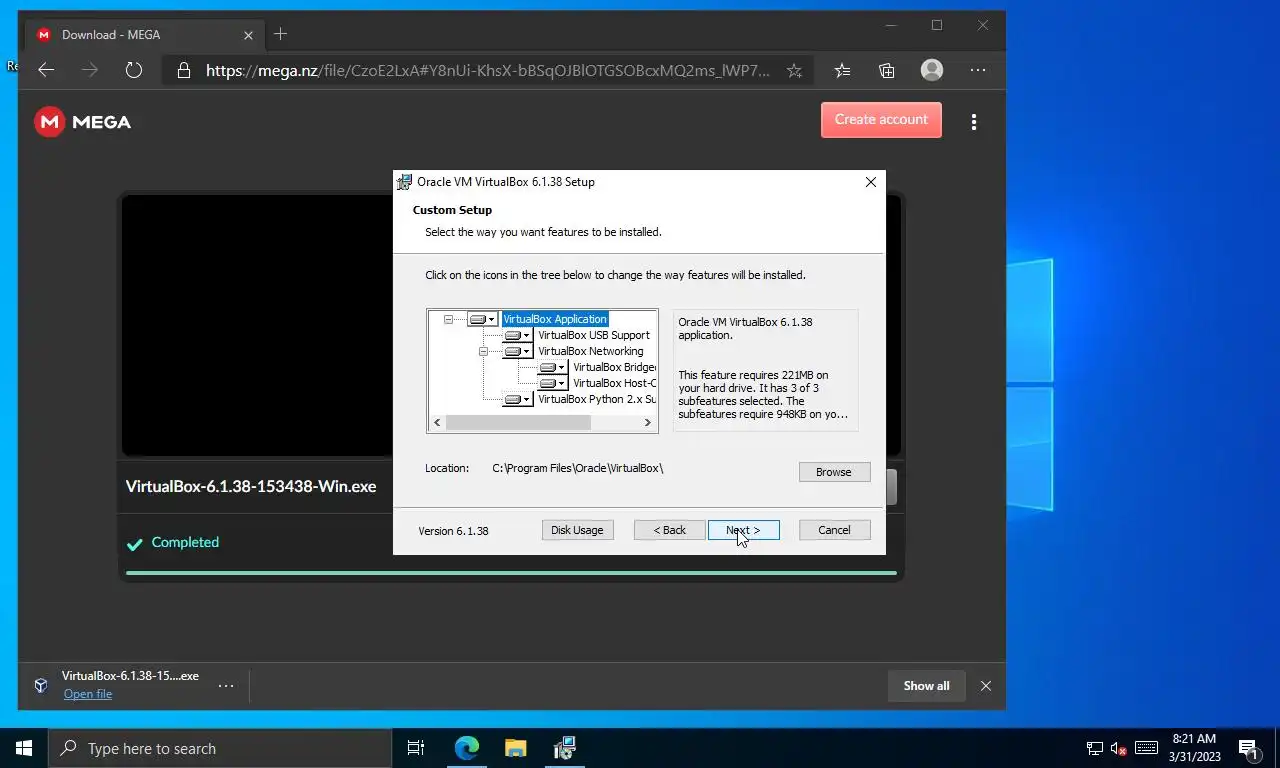Cancel the VirtualBox setup
Screen dimensions: 1280x768
coord(834,530)
